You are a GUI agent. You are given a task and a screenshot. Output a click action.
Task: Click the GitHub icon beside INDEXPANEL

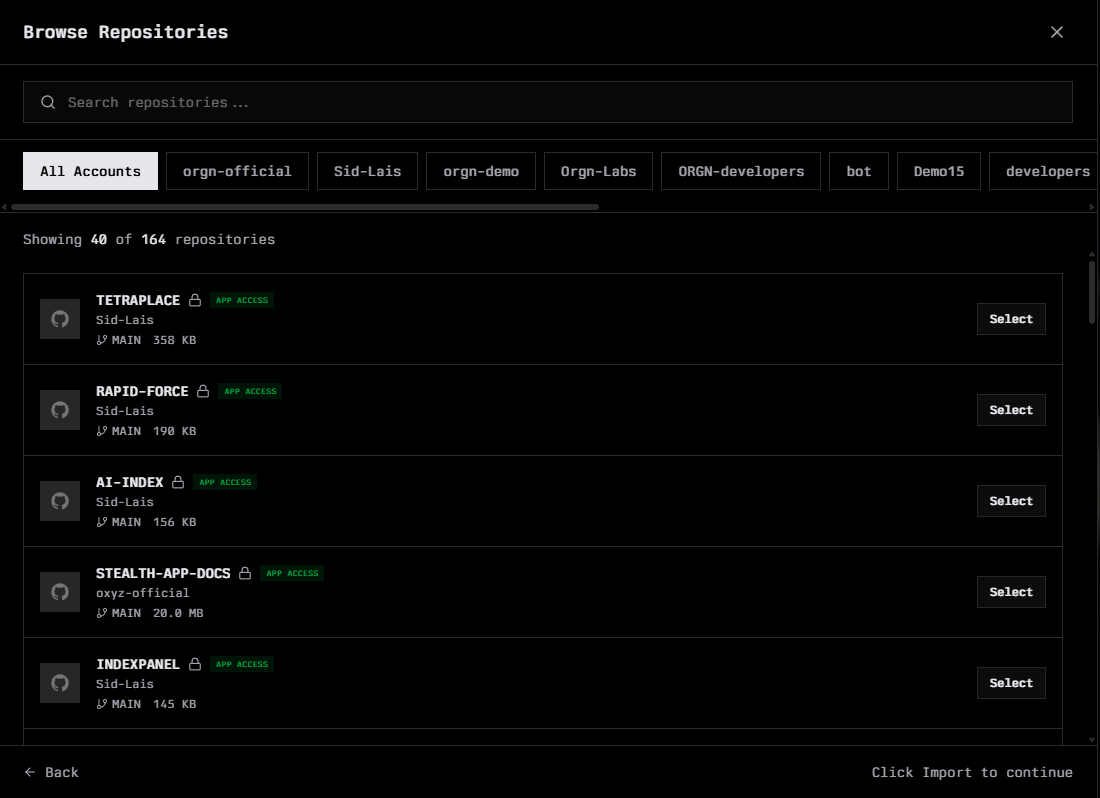coord(59,683)
